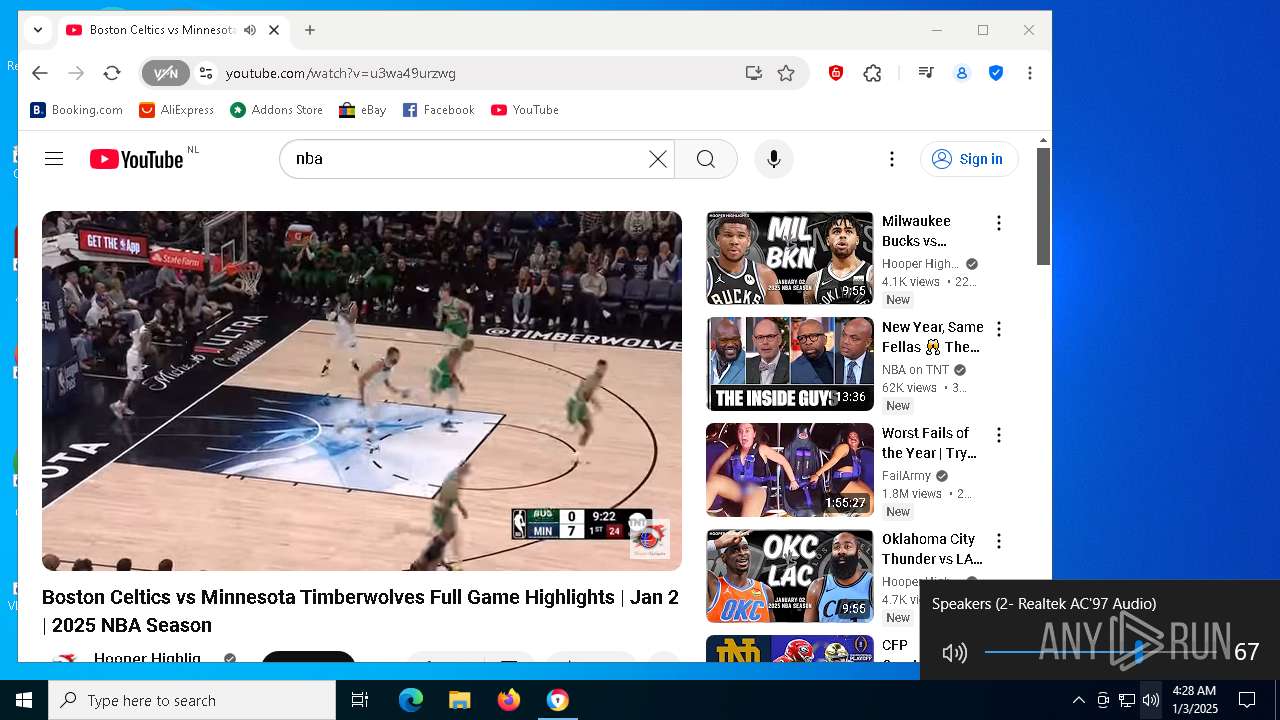Open the YouTube hamburger guide menu
The height and width of the screenshot is (720, 1280).
pyautogui.click(x=54, y=159)
